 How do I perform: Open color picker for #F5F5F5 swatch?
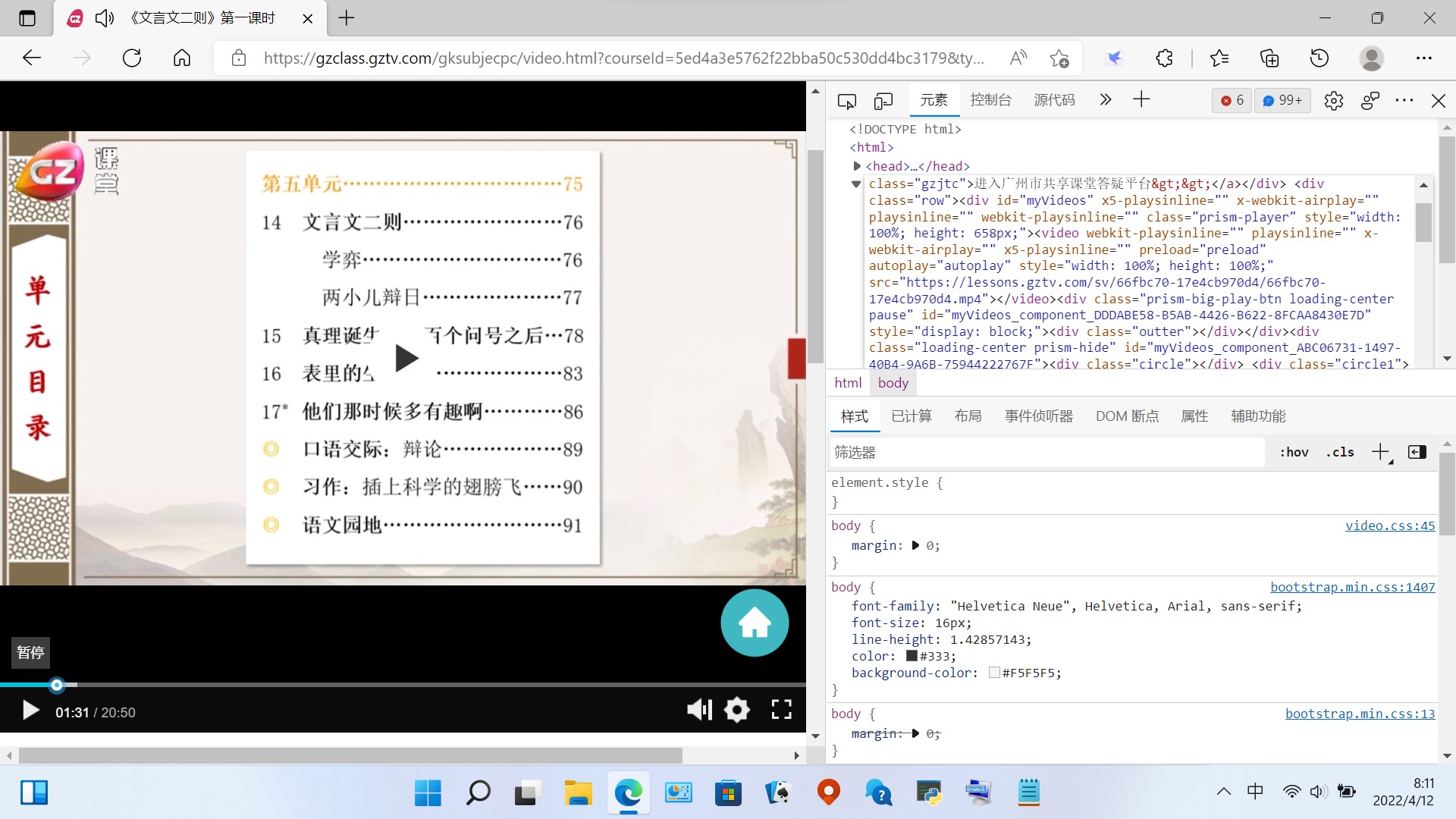coord(994,673)
